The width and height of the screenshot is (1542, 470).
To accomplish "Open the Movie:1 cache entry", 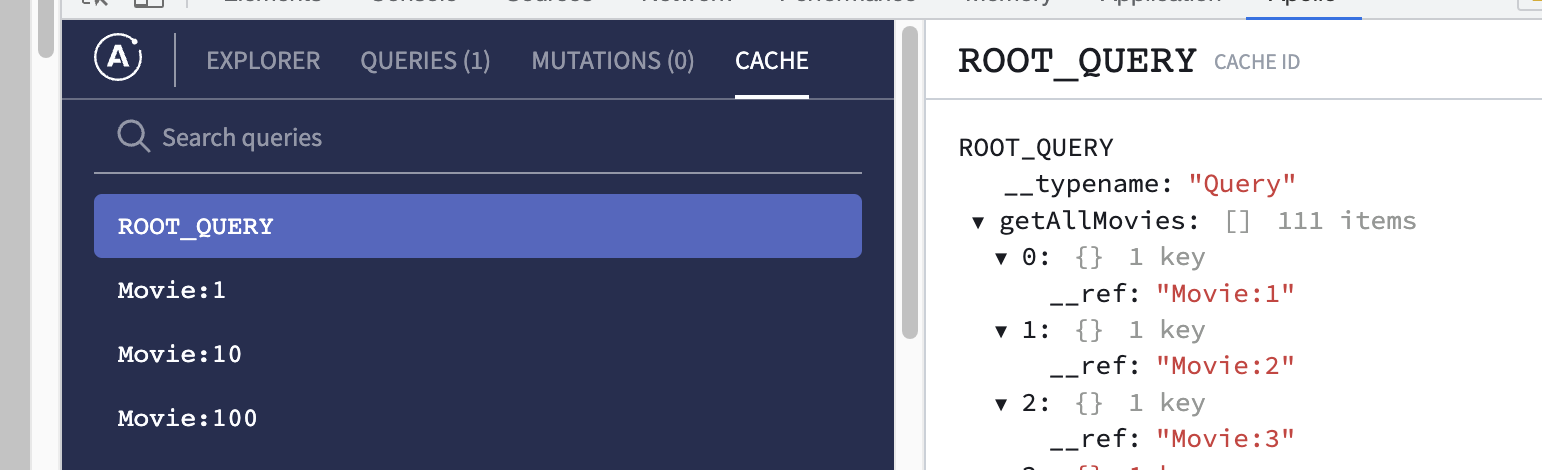I will click(478, 291).
